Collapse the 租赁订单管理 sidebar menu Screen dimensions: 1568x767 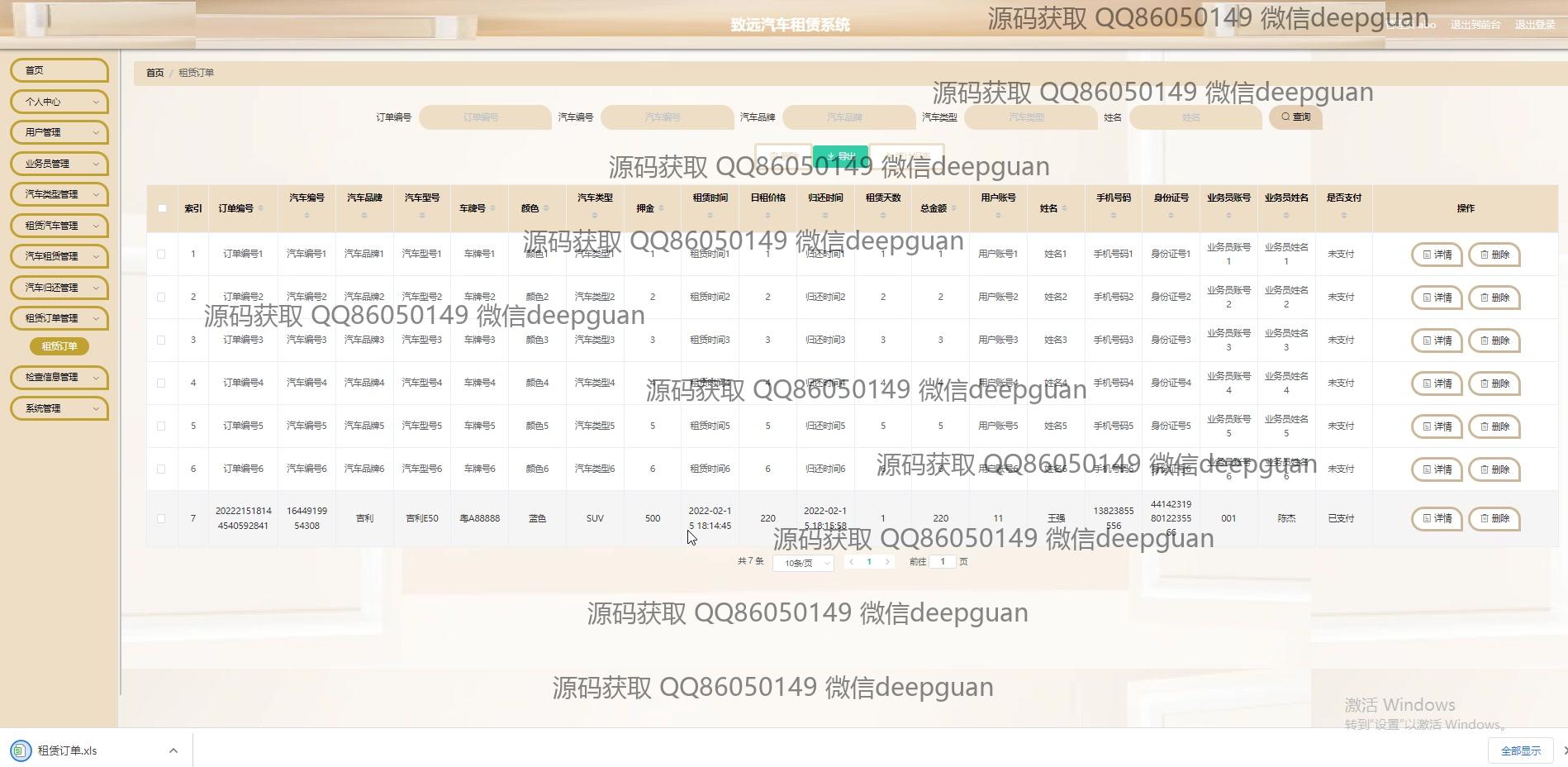pos(59,318)
